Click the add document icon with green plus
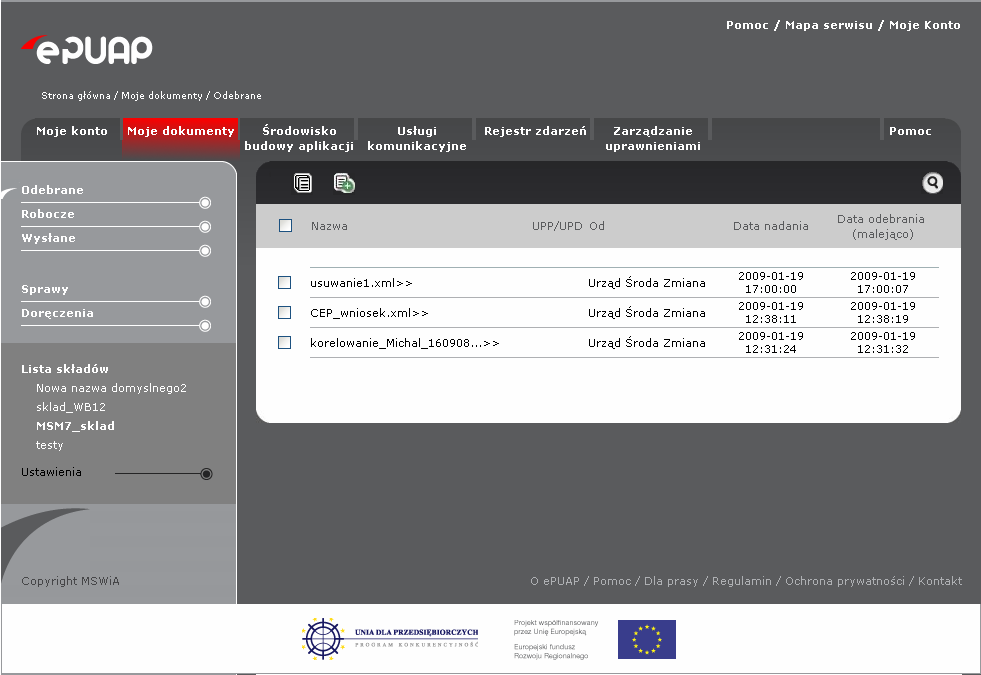This screenshot has width=981, height=675. coord(344,183)
